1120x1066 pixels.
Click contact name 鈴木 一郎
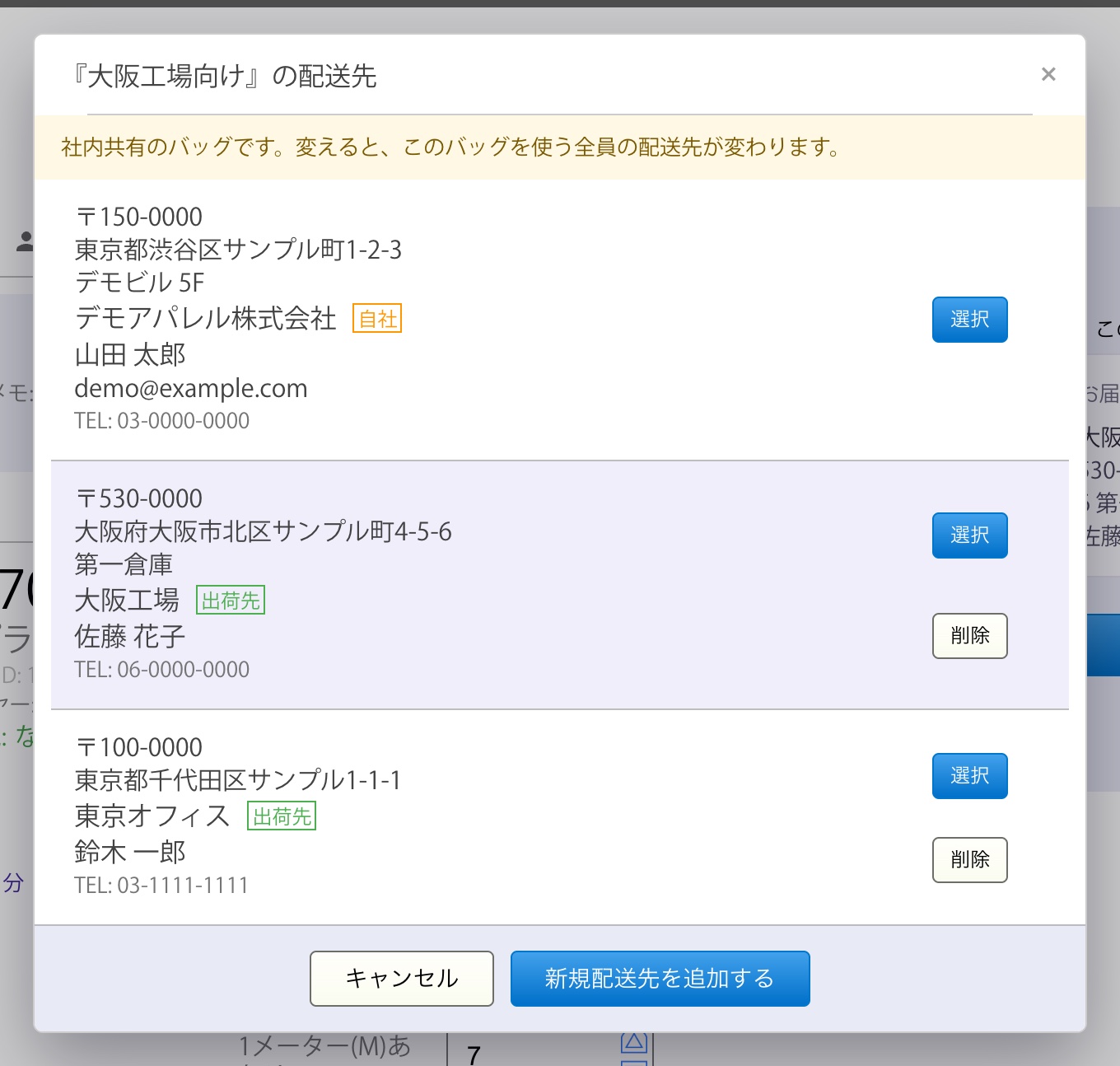point(130,853)
